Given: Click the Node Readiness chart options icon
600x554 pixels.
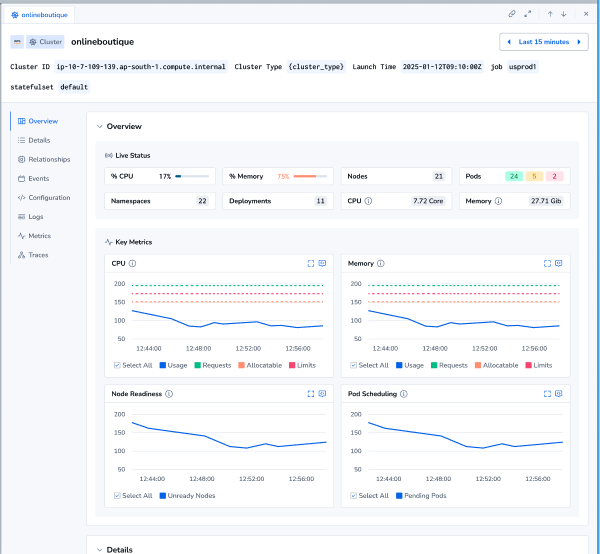Looking at the screenshot, I should point(322,394).
